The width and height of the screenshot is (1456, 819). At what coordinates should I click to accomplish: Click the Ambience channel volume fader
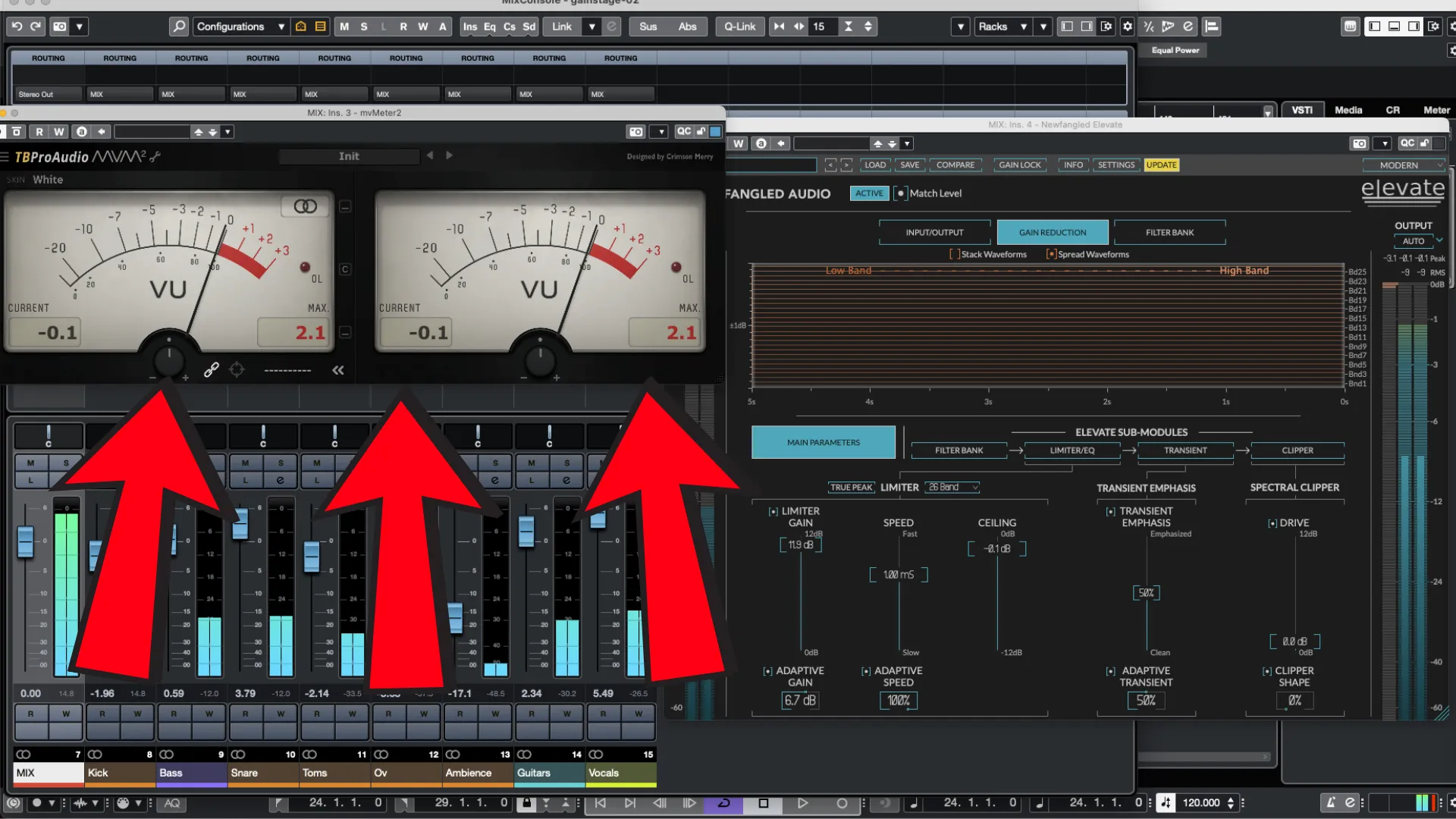point(455,618)
